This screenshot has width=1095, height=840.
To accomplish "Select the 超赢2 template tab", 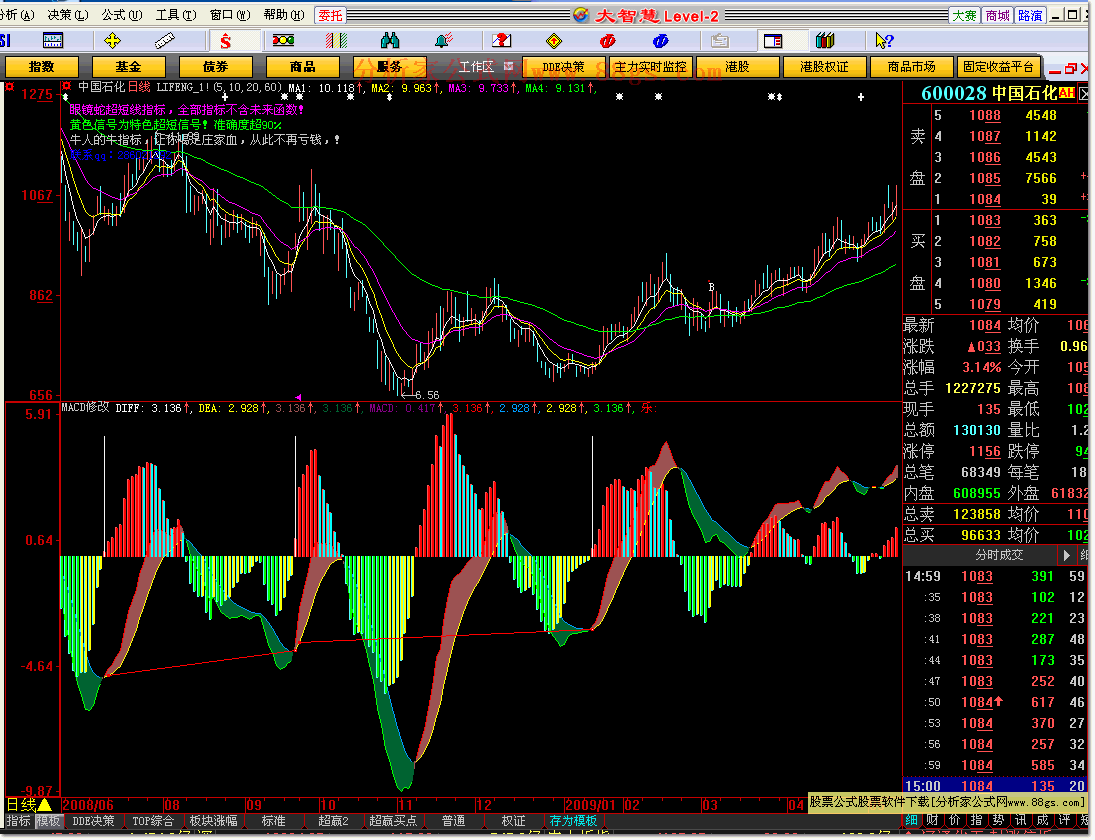I will coord(333,821).
